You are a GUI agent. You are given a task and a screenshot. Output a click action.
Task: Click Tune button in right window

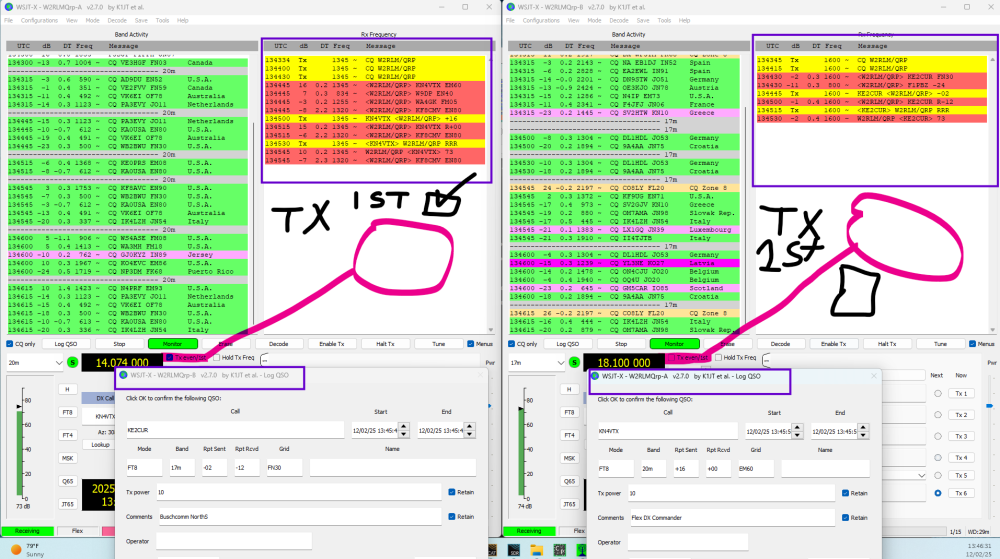pyautogui.click(x=941, y=344)
